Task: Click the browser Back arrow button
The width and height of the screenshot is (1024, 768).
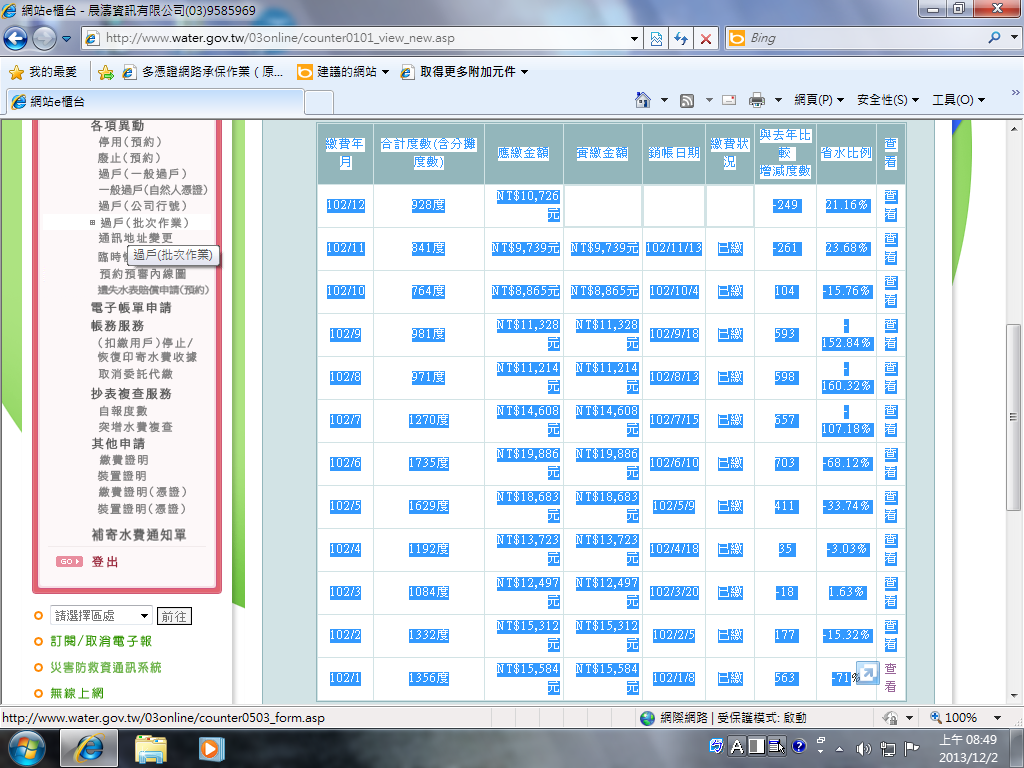Action: tap(15, 39)
